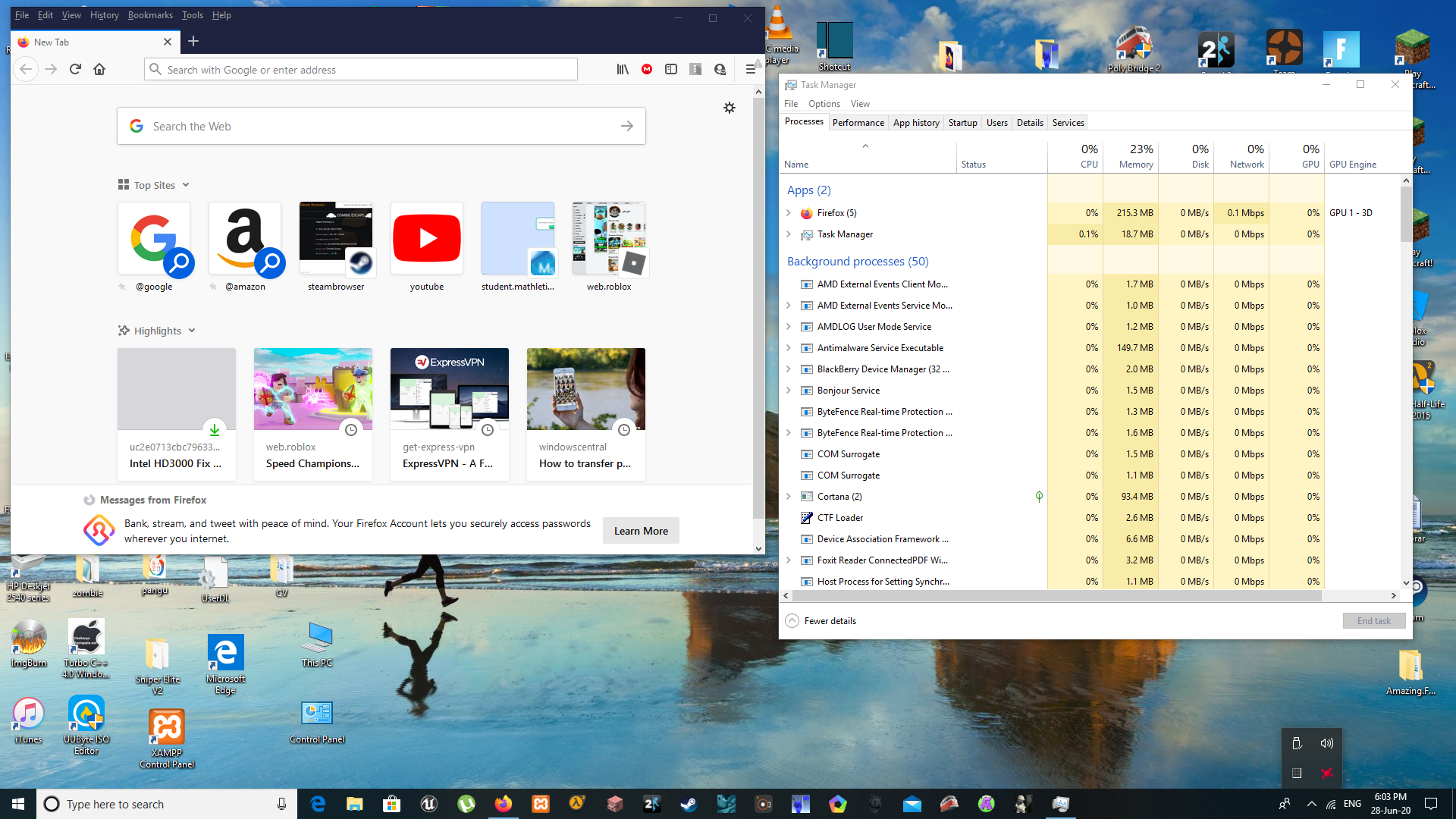
Task: Collapse the Top Sites section chevron
Action: tap(186, 185)
